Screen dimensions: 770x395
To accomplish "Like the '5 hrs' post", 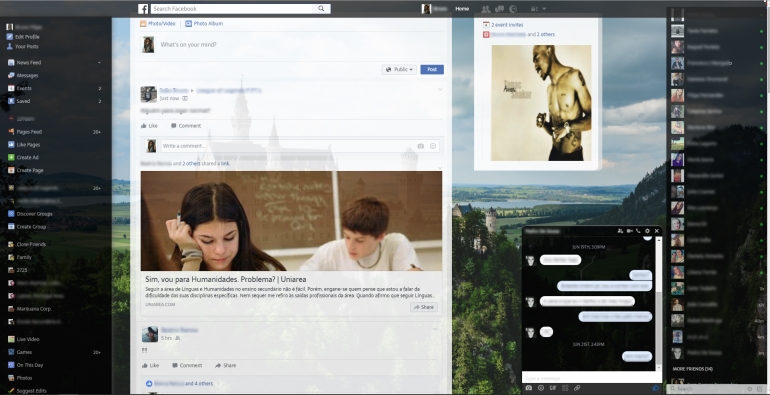I will pos(150,366).
